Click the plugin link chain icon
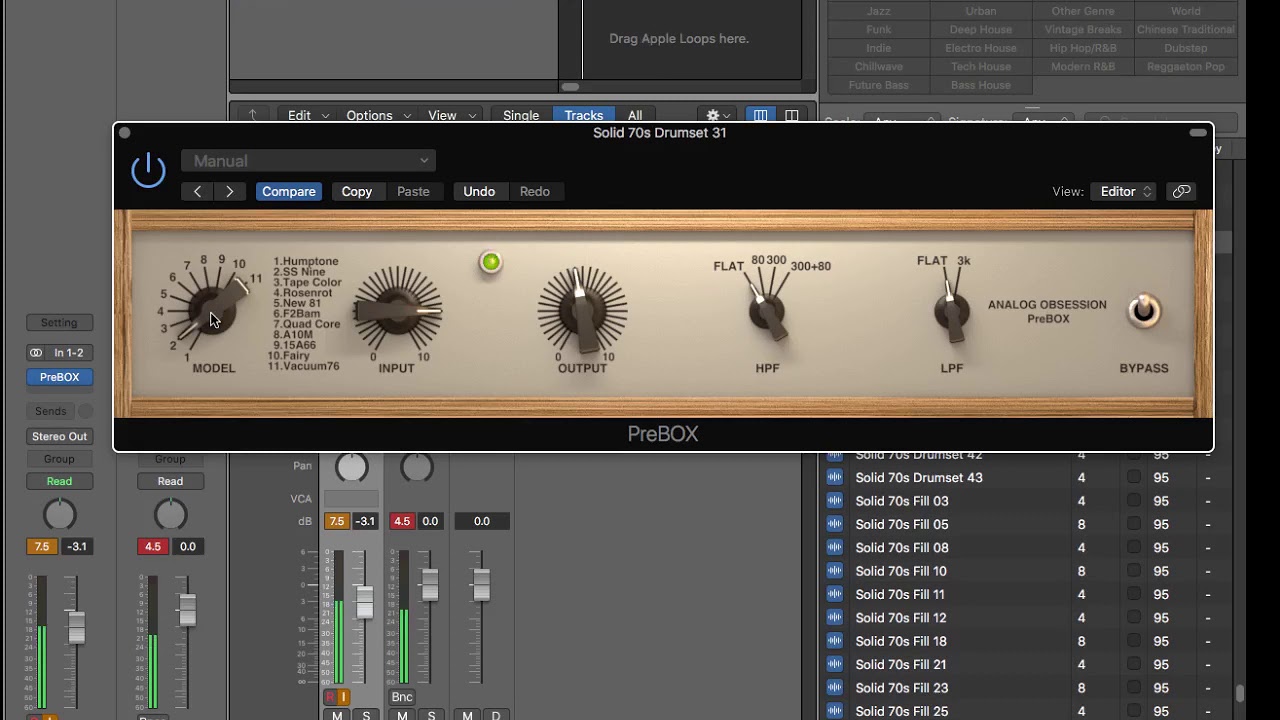 coord(1182,191)
